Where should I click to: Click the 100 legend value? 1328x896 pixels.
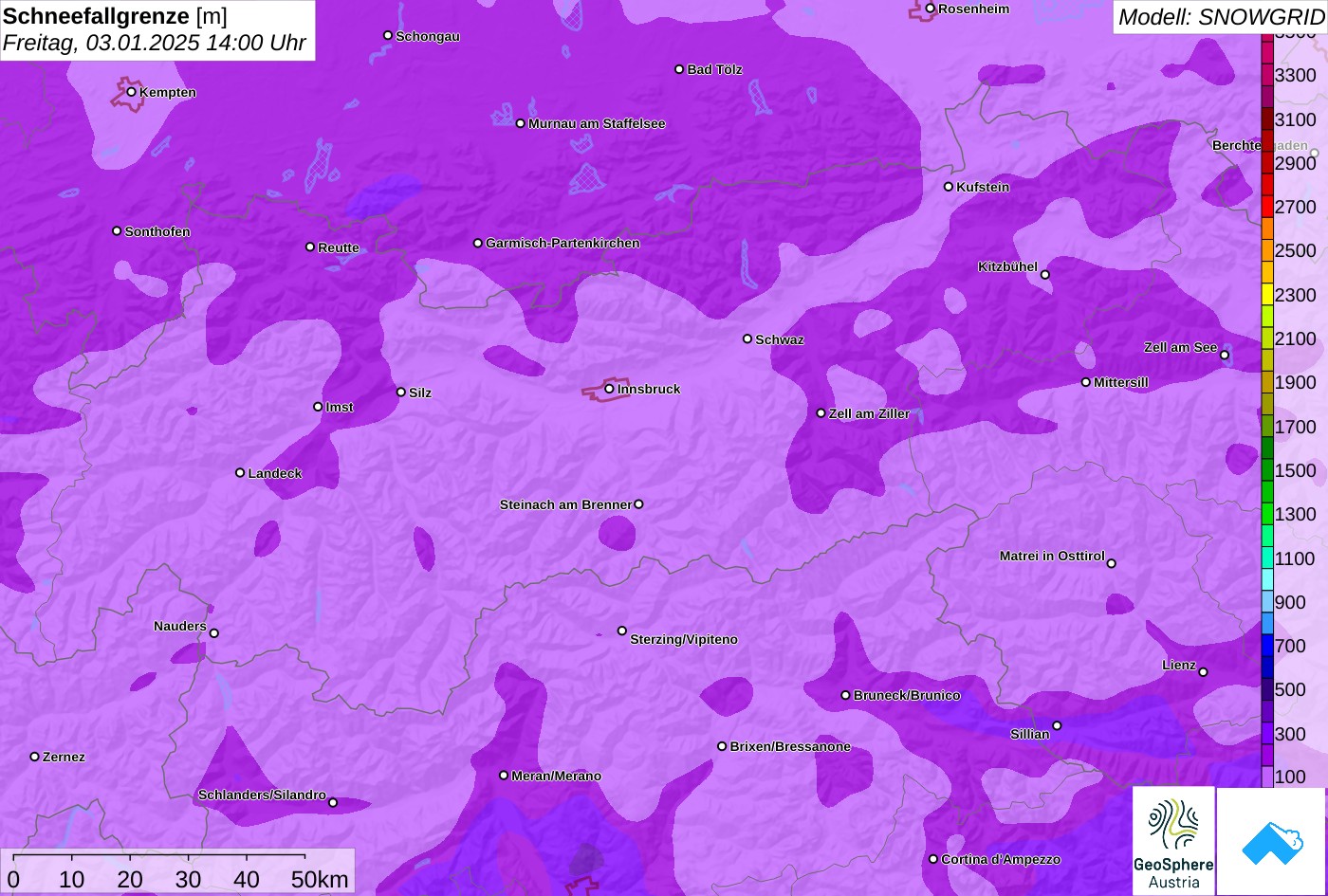coord(1290,777)
